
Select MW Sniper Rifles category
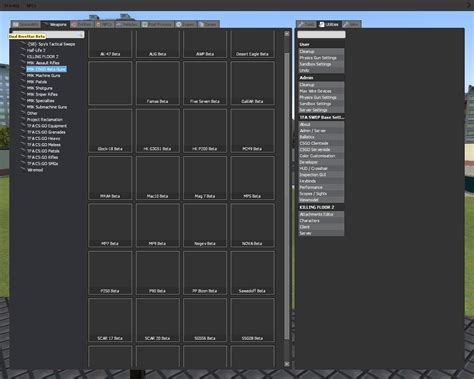pyautogui.click(x=42, y=94)
